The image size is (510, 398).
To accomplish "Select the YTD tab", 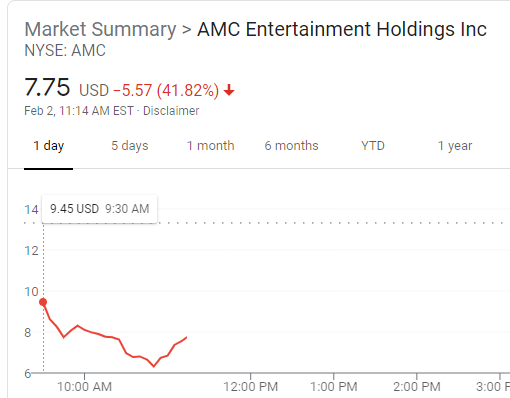I will [373, 146].
